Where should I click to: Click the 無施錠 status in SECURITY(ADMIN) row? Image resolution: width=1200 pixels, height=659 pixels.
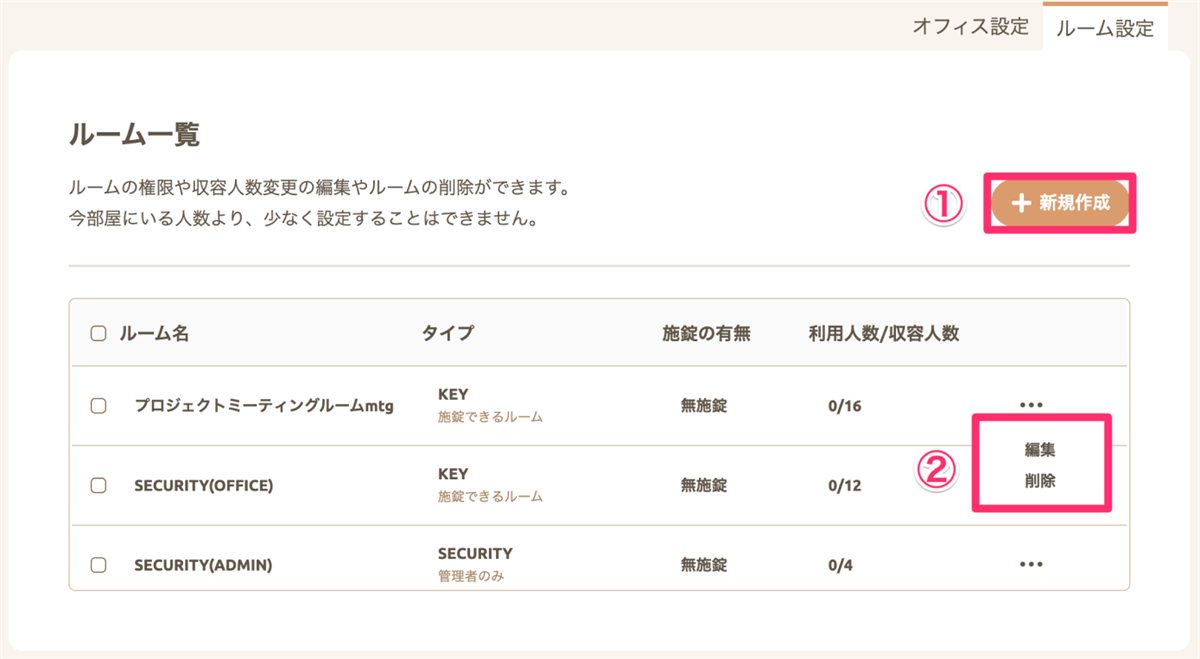pos(704,565)
